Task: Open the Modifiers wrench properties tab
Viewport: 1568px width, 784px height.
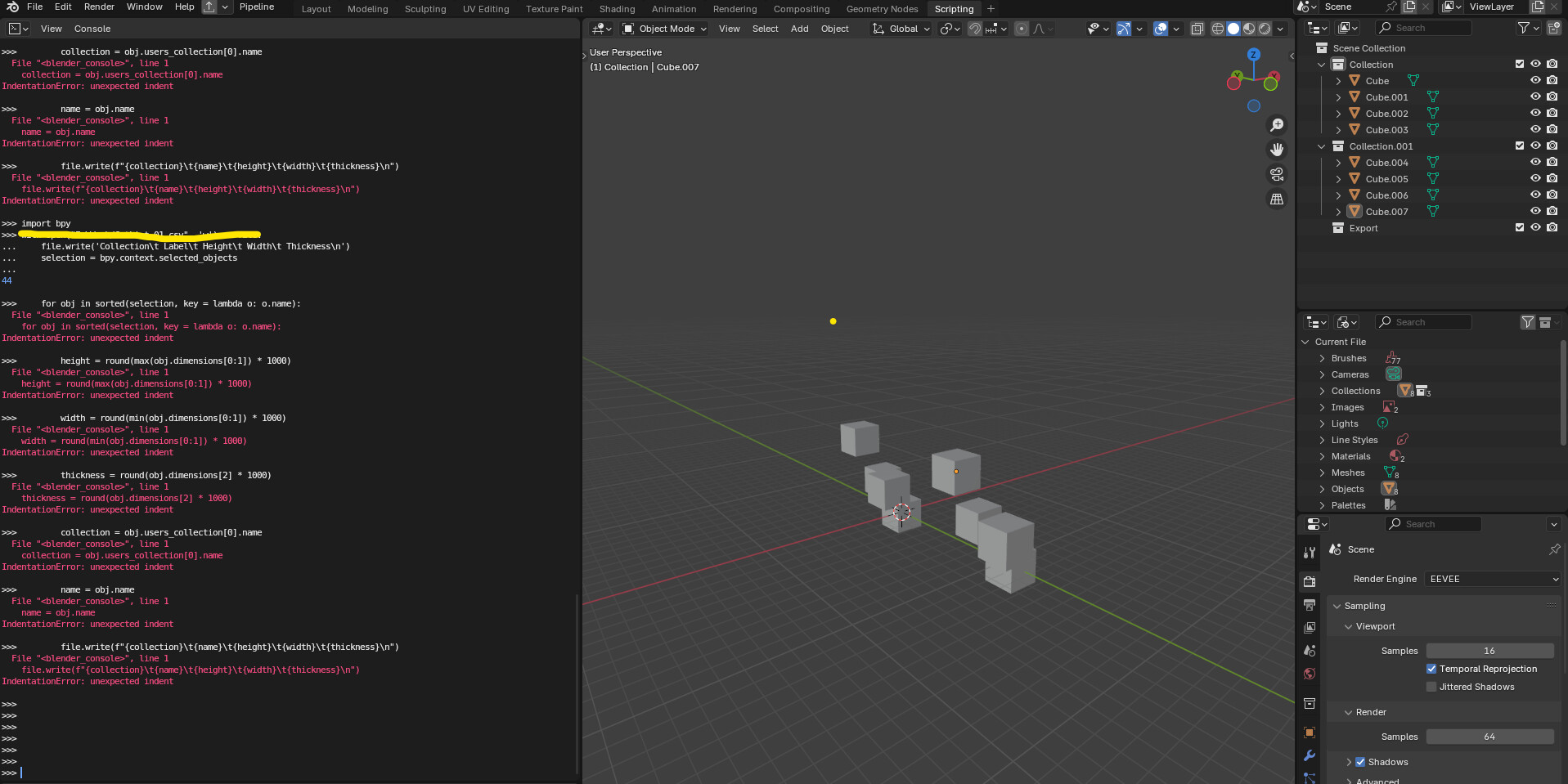Action: (1310, 755)
